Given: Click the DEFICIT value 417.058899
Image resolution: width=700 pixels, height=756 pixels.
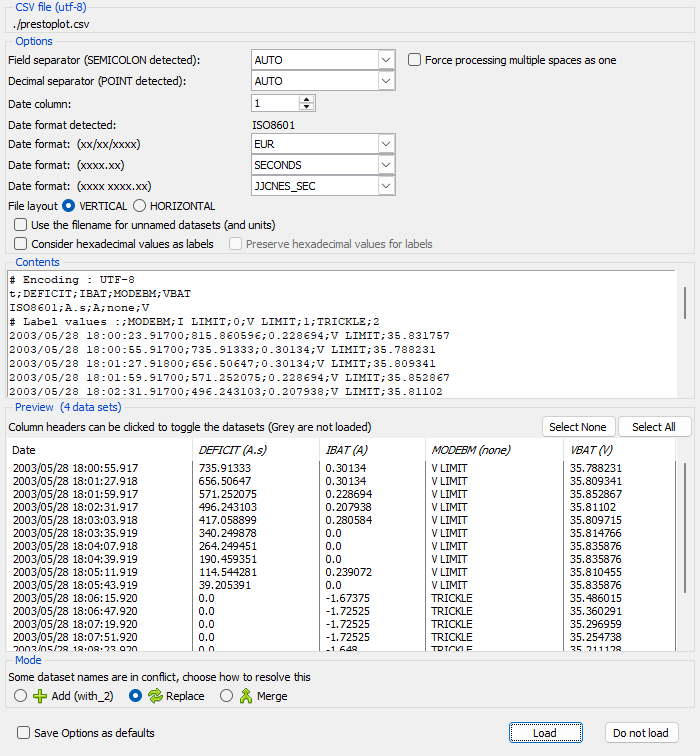Looking at the screenshot, I should click(228, 520).
